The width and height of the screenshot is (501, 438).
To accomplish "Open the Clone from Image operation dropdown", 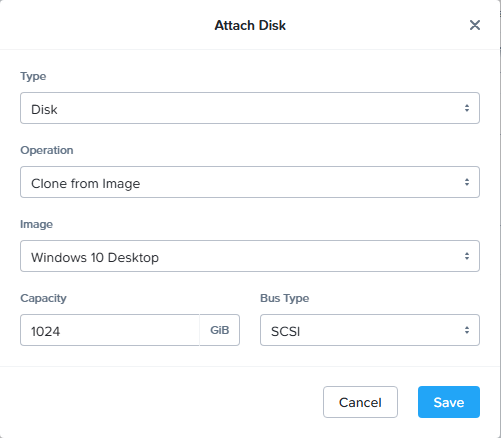I will click(x=250, y=182).
